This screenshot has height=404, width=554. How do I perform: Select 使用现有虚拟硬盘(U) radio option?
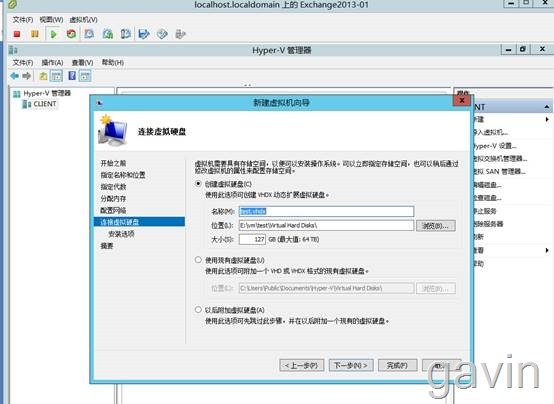tap(198, 260)
